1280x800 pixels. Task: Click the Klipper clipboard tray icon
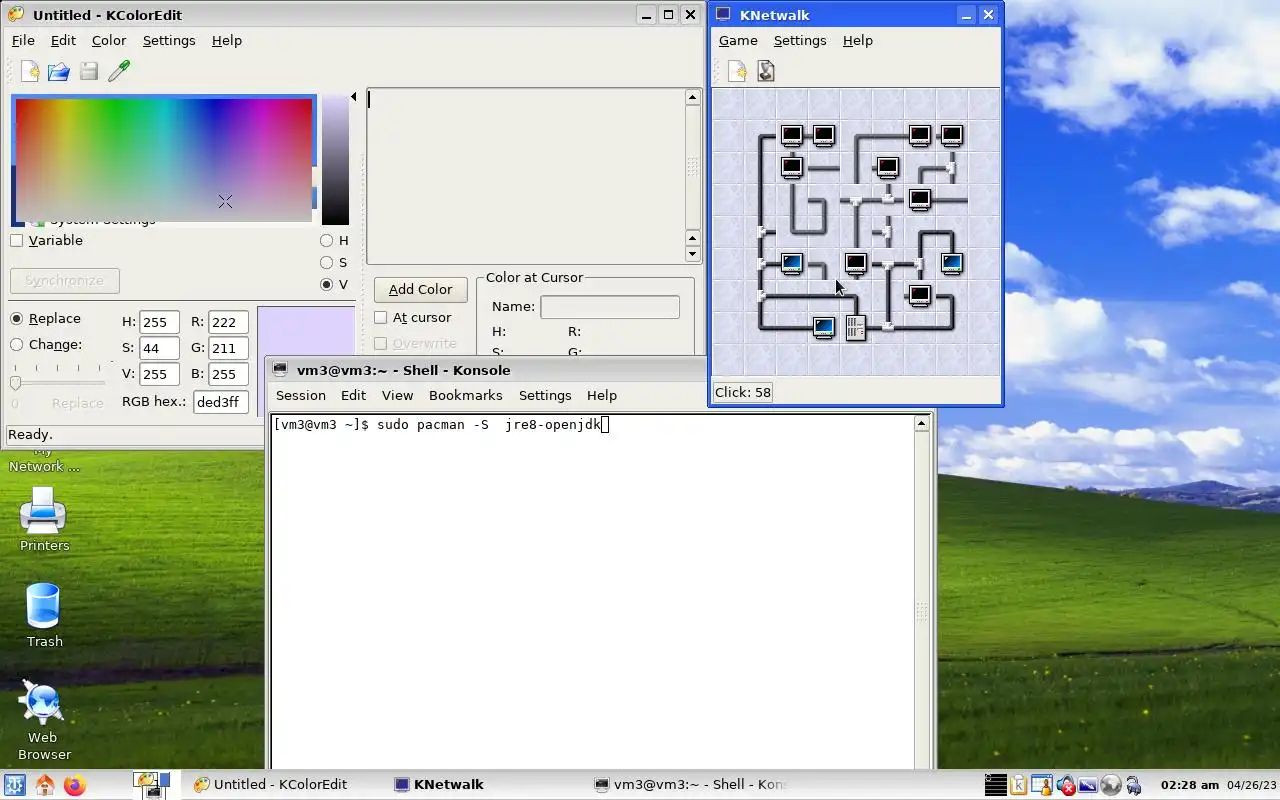pyautogui.click(x=1018, y=785)
